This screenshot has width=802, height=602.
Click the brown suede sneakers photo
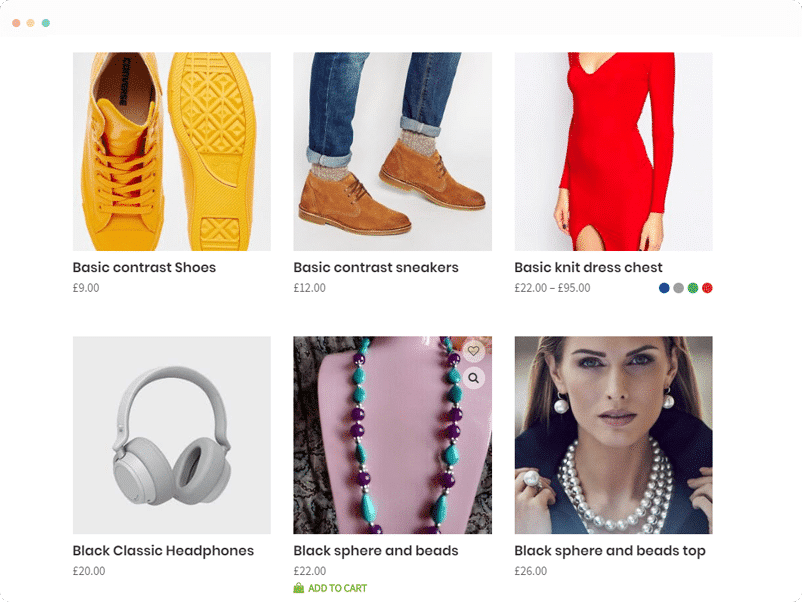point(392,151)
